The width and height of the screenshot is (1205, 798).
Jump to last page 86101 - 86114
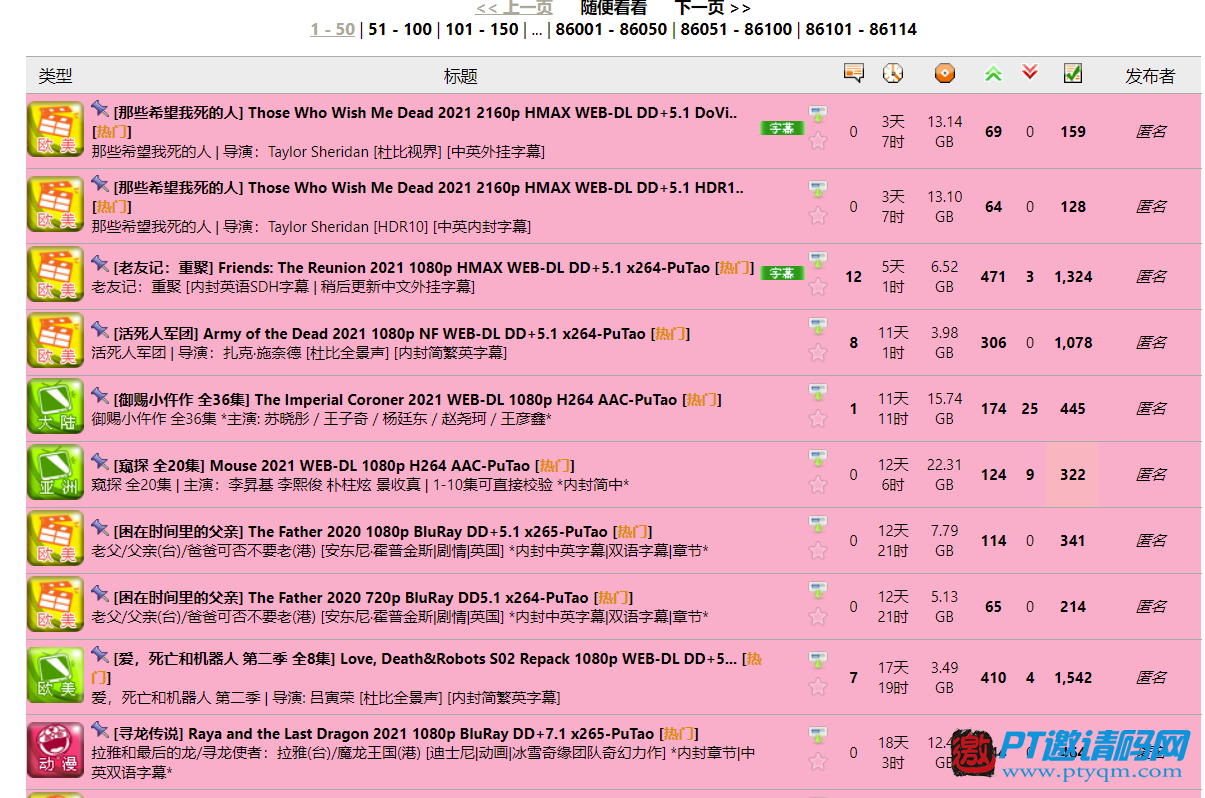point(861,29)
